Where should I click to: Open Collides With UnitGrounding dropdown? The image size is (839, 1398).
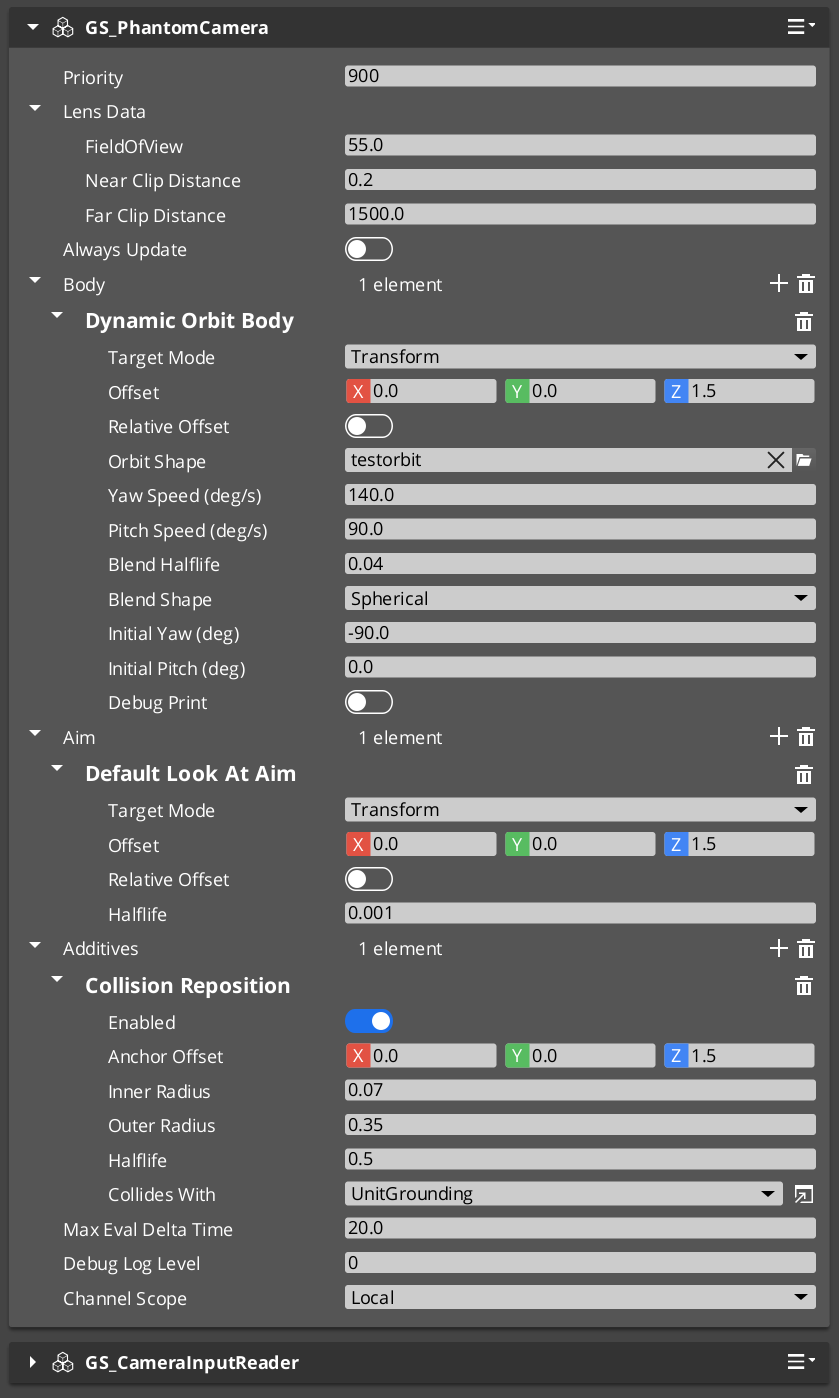pyautogui.click(x=563, y=1194)
